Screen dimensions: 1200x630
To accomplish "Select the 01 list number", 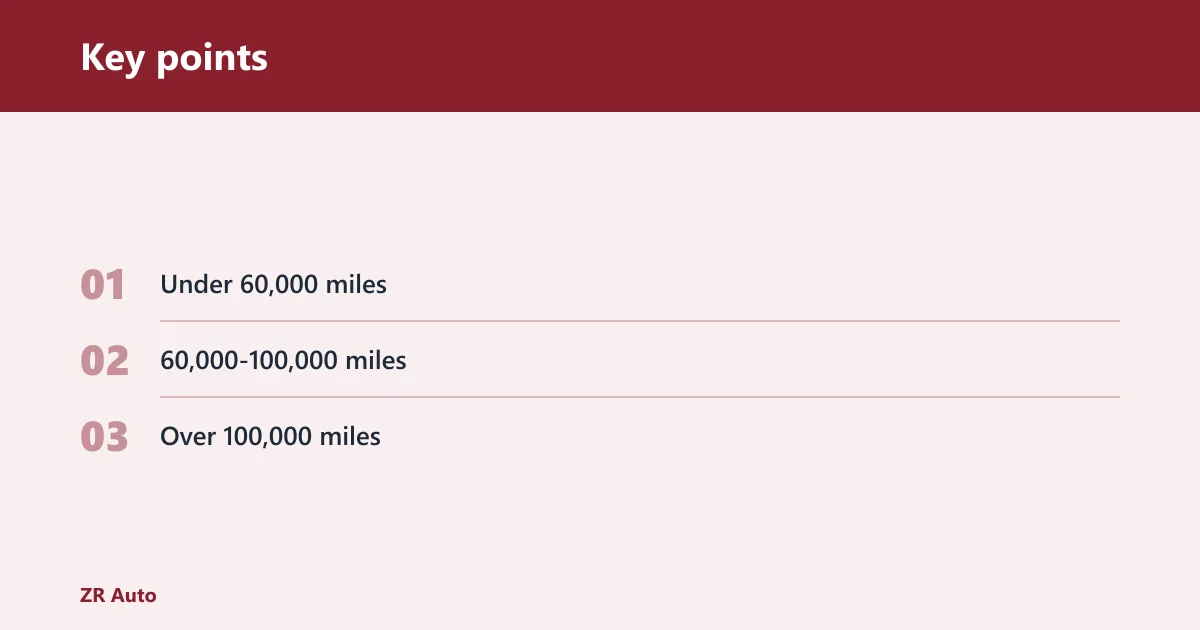I will (x=103, y=285).
